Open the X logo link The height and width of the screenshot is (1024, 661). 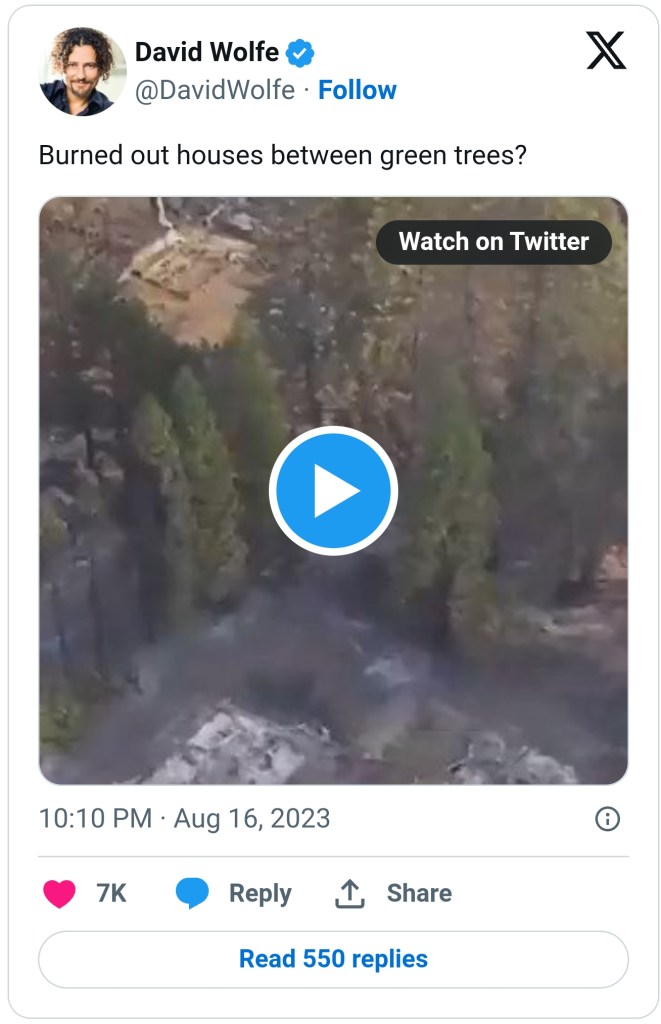(606, 51)
